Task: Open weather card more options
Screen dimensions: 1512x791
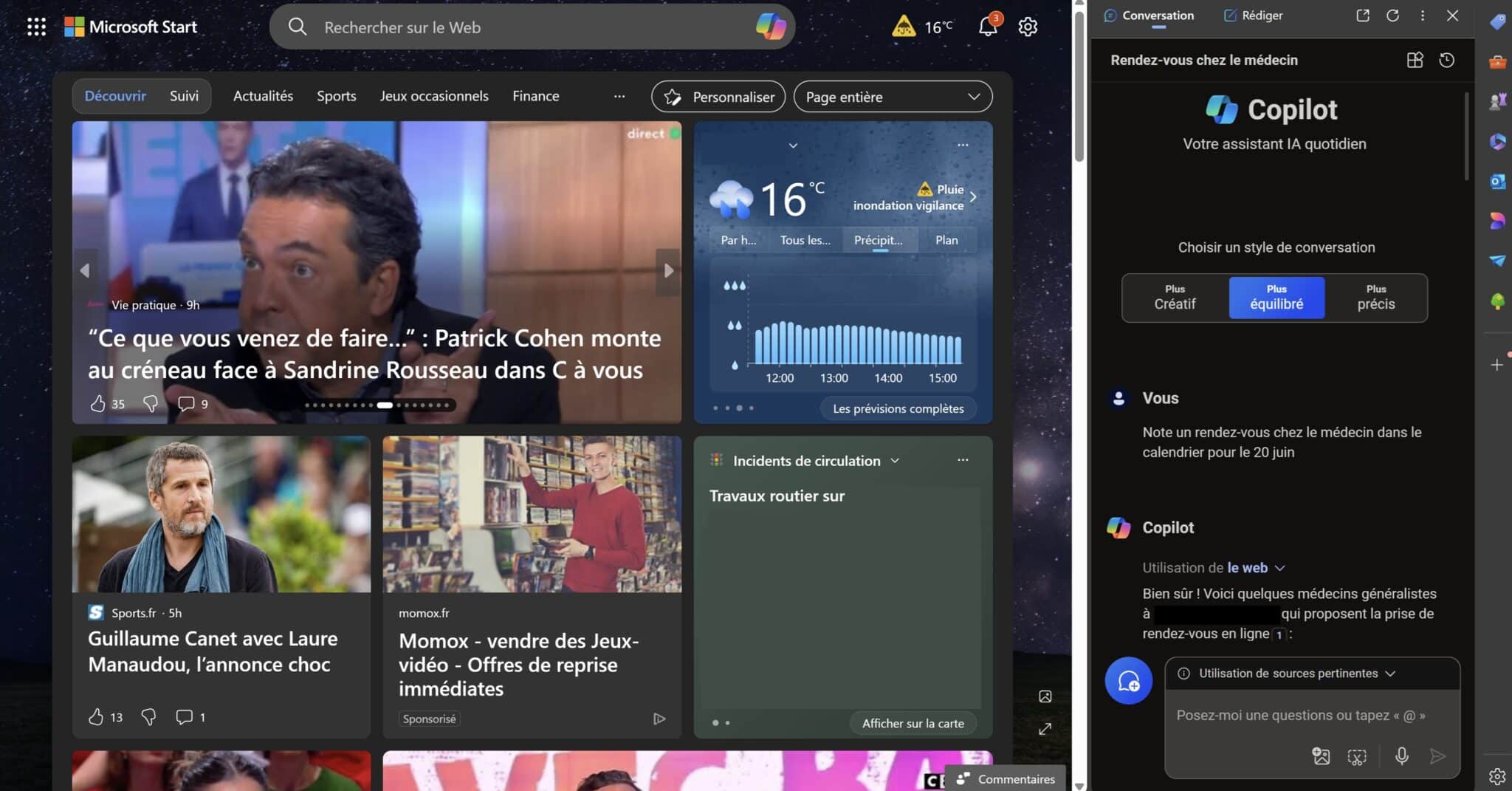Action: [x=963, y=145]
